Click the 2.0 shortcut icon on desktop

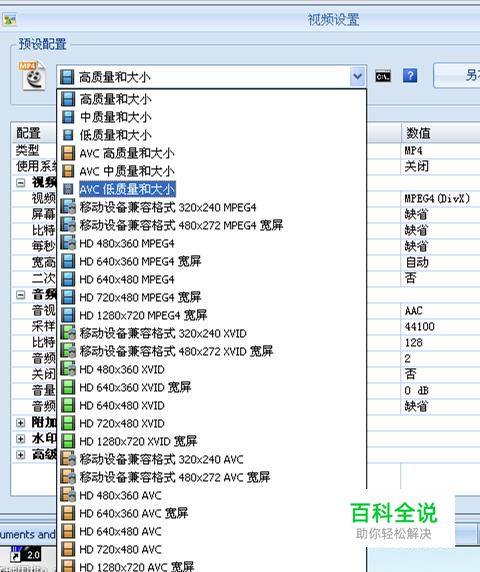[26, 554]
